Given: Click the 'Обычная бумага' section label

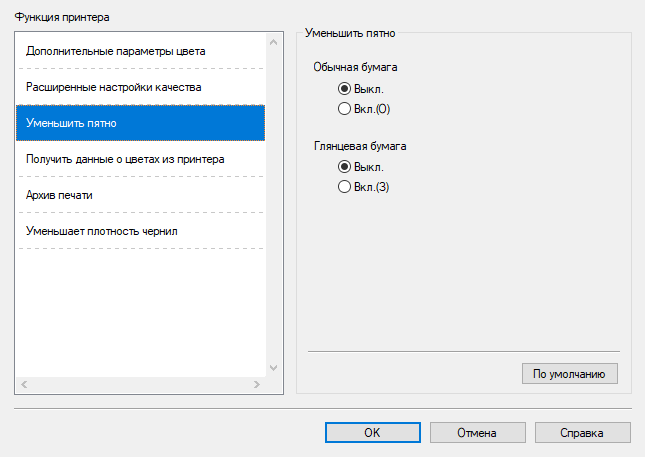Looking at the screenshot, I should click(356, 68).
